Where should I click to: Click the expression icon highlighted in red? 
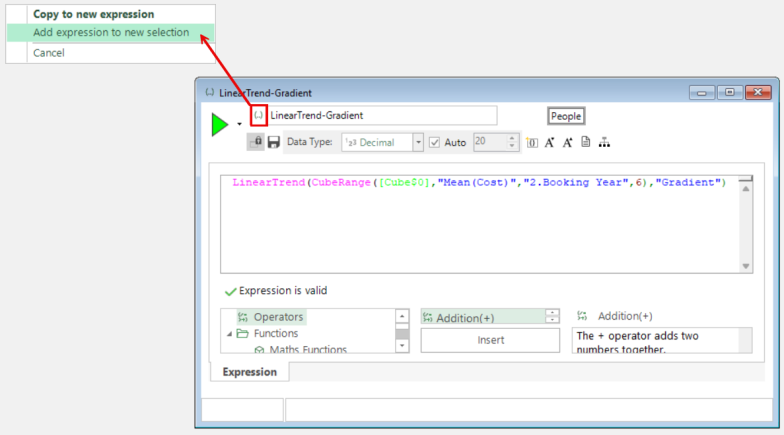coord(258,116)
